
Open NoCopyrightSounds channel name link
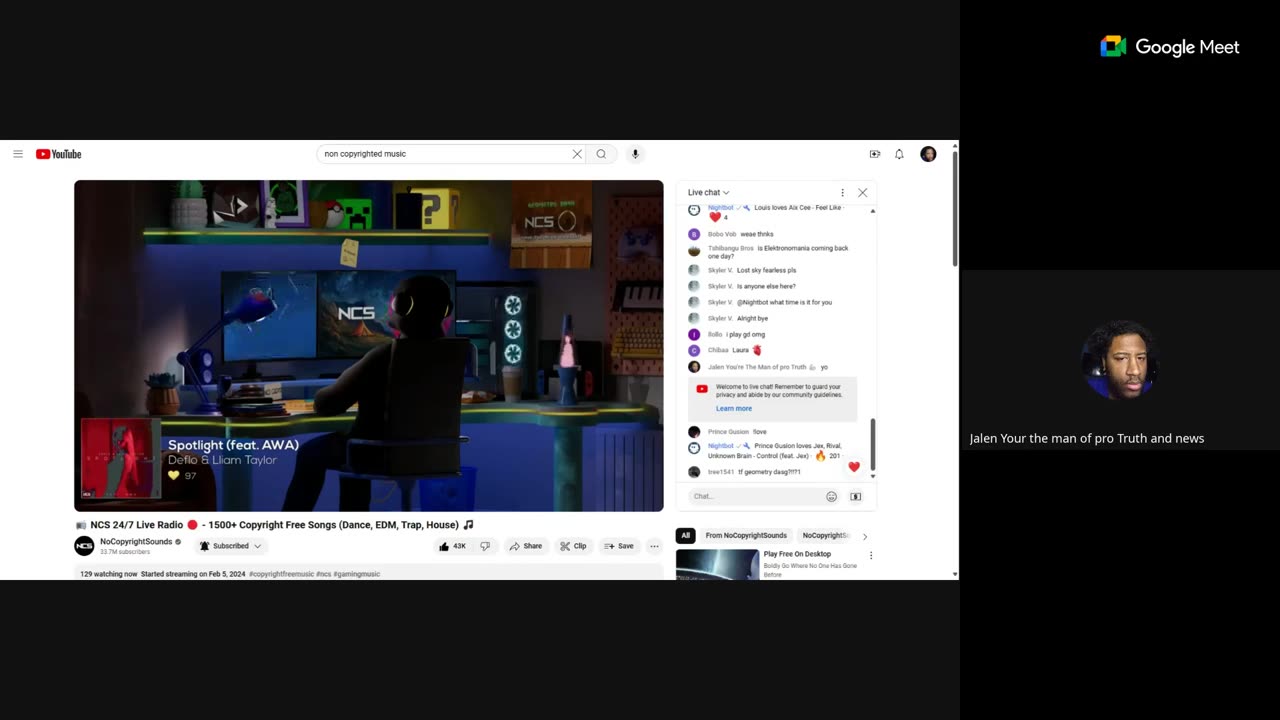point(136,542)
